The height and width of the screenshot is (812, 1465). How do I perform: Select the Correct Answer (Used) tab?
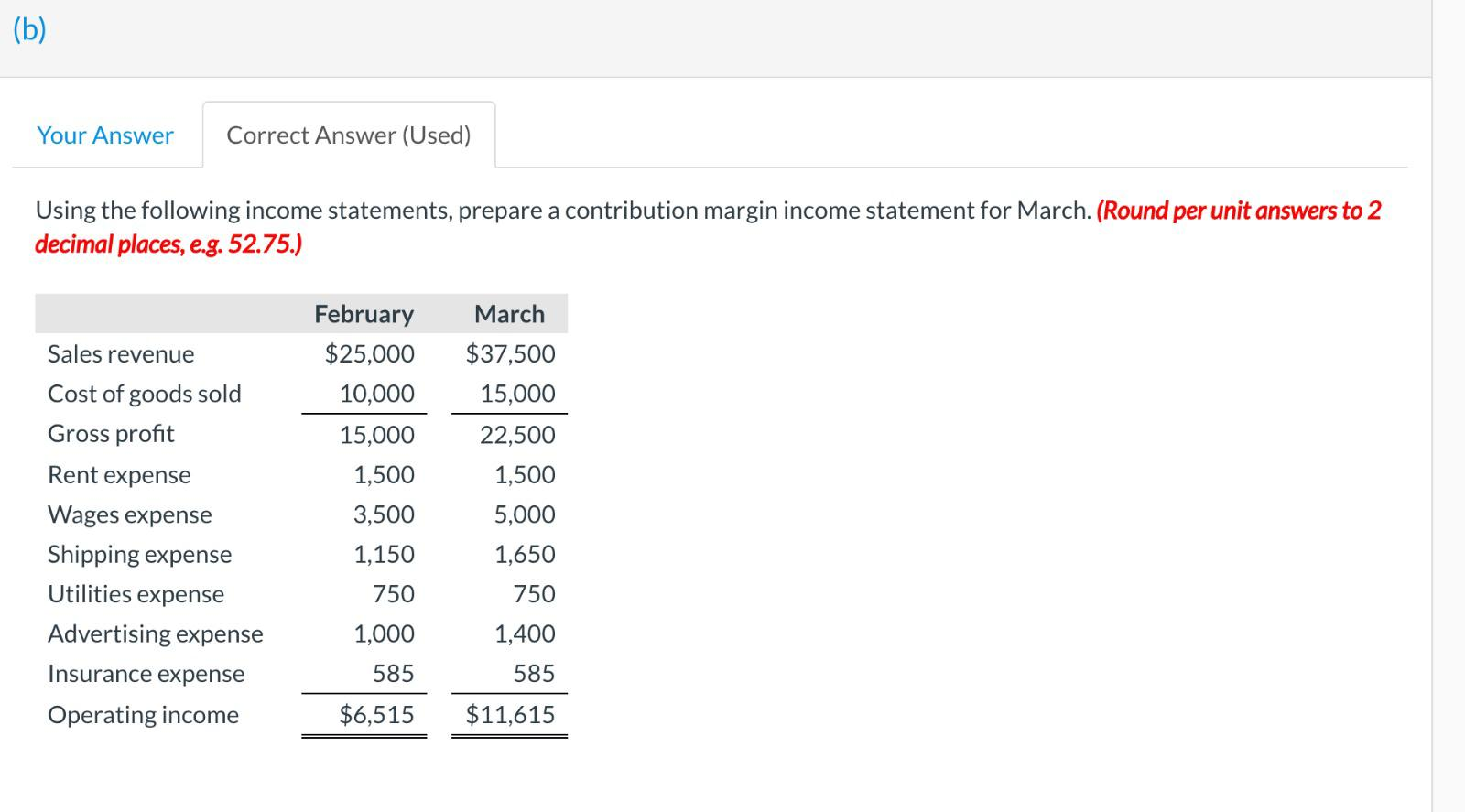(x=349, y=135)
